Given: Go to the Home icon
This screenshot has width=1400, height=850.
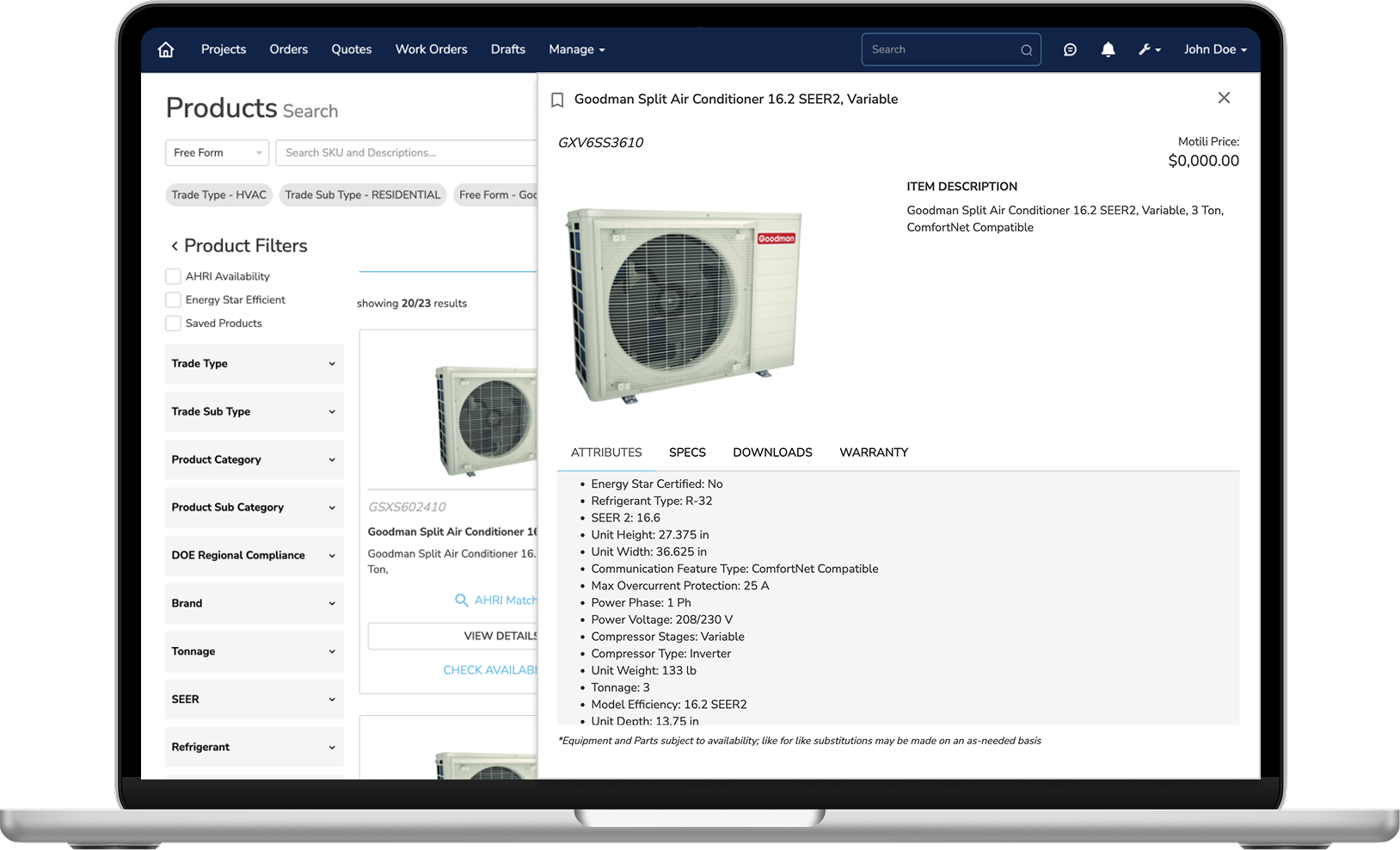Looking at the screenshot, I should (x=166, y=50).
